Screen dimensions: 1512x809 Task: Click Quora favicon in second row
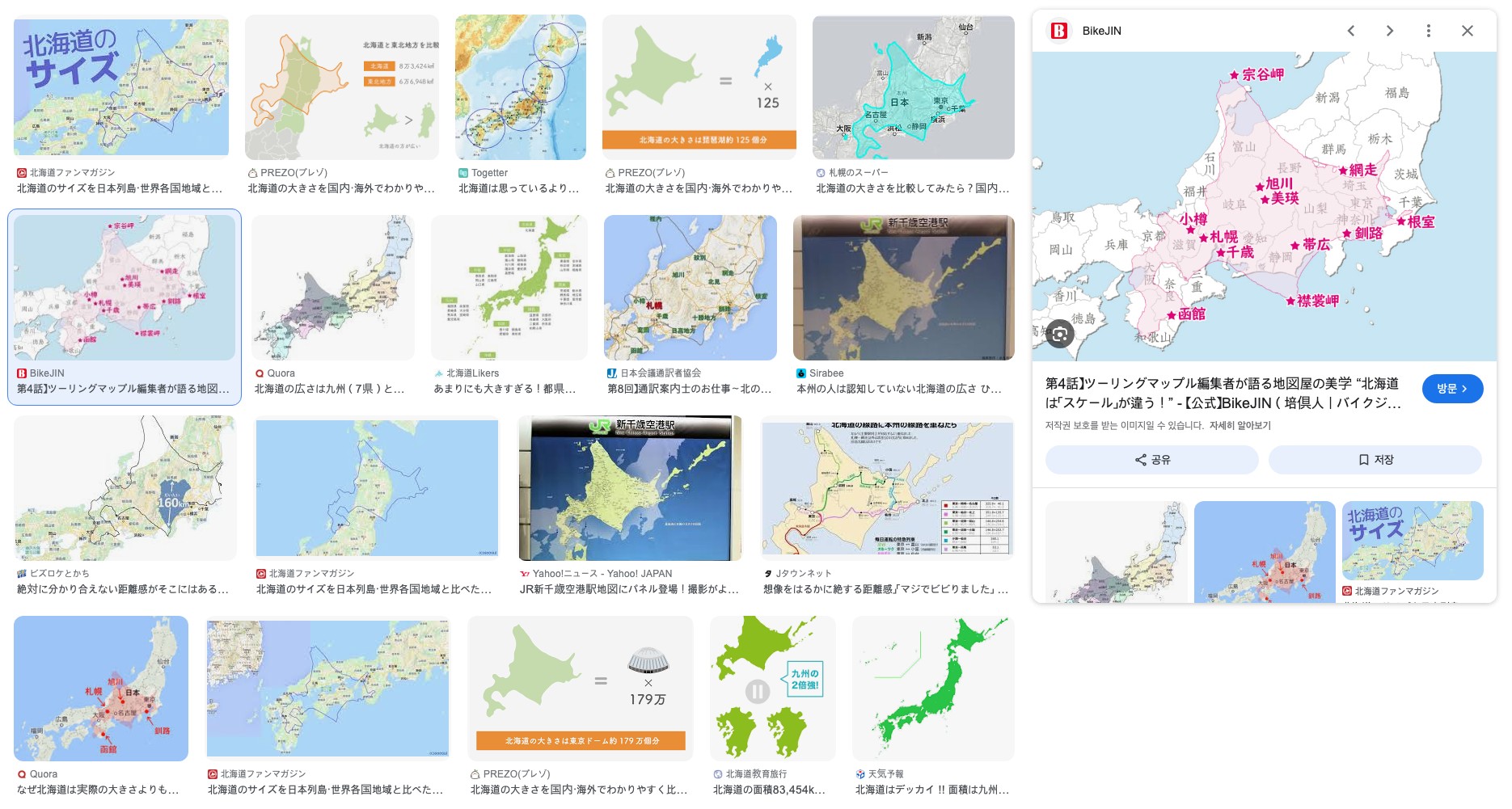(x=260, y=373)
